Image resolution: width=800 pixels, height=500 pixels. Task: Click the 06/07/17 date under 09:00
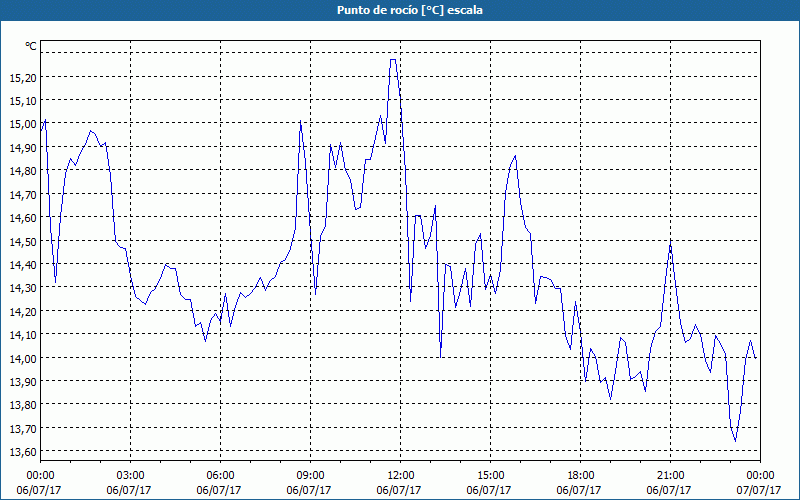(309, 490)
